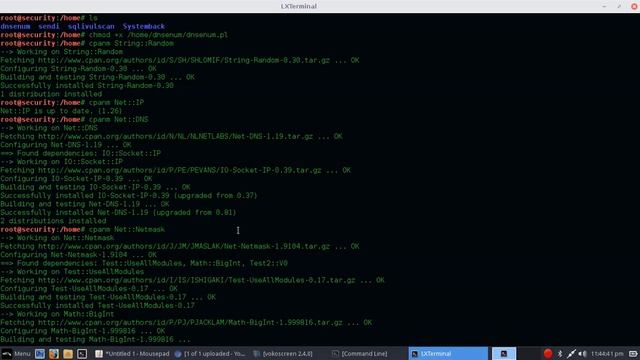640x360 pixels.
Task: Minimize the LXTerminal window
Action: 604,6
